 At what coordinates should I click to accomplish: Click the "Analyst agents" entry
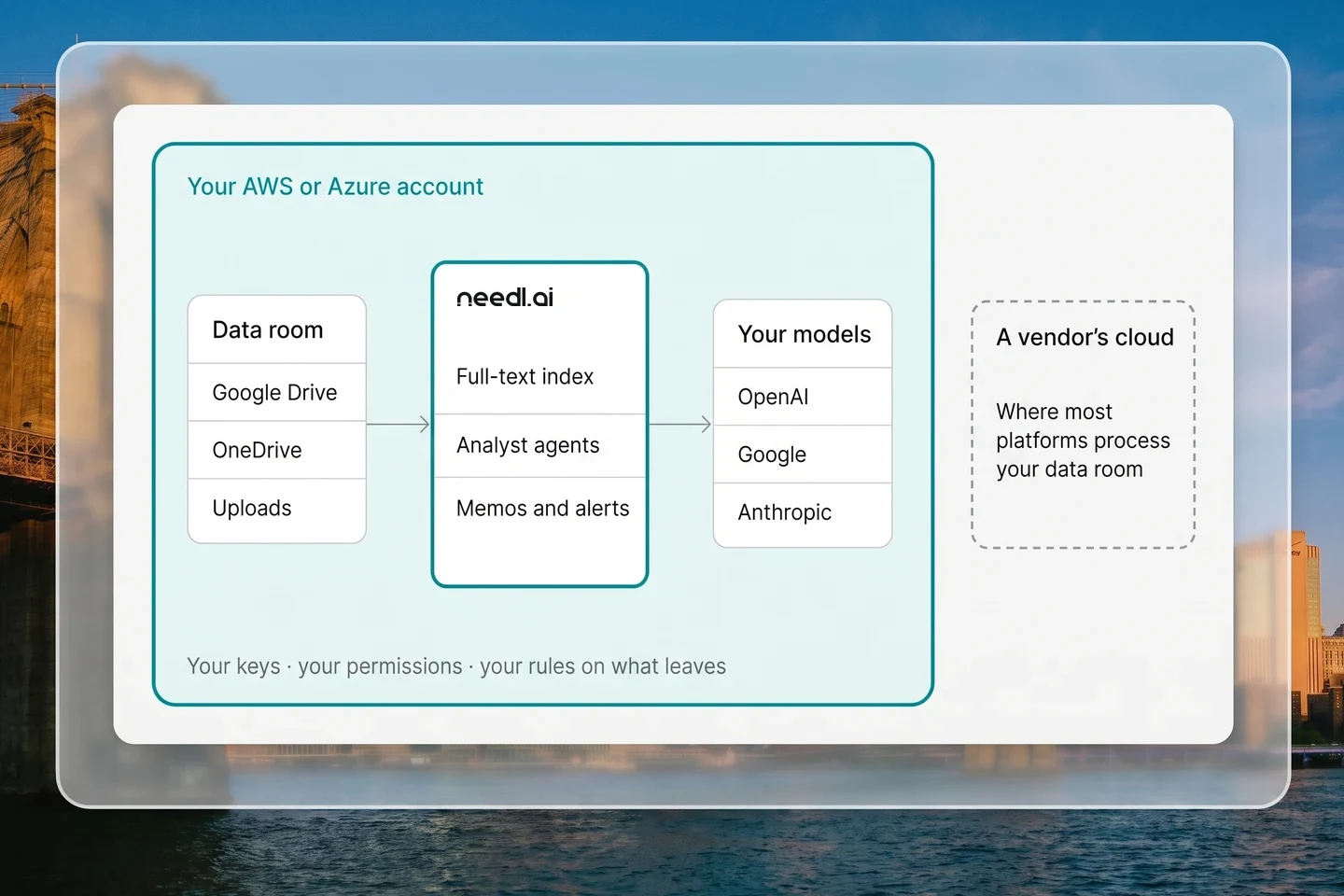pyautogui.click(x=528, y=446)
